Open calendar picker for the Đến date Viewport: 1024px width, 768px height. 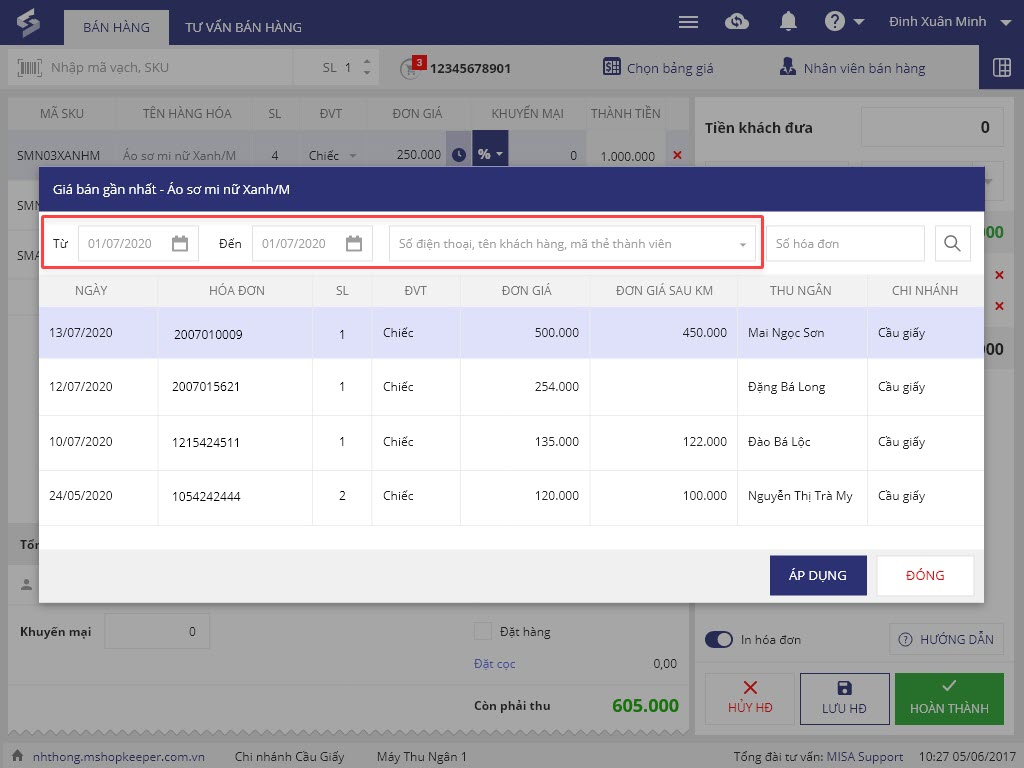pyautogui.click(x=354, y=243)
